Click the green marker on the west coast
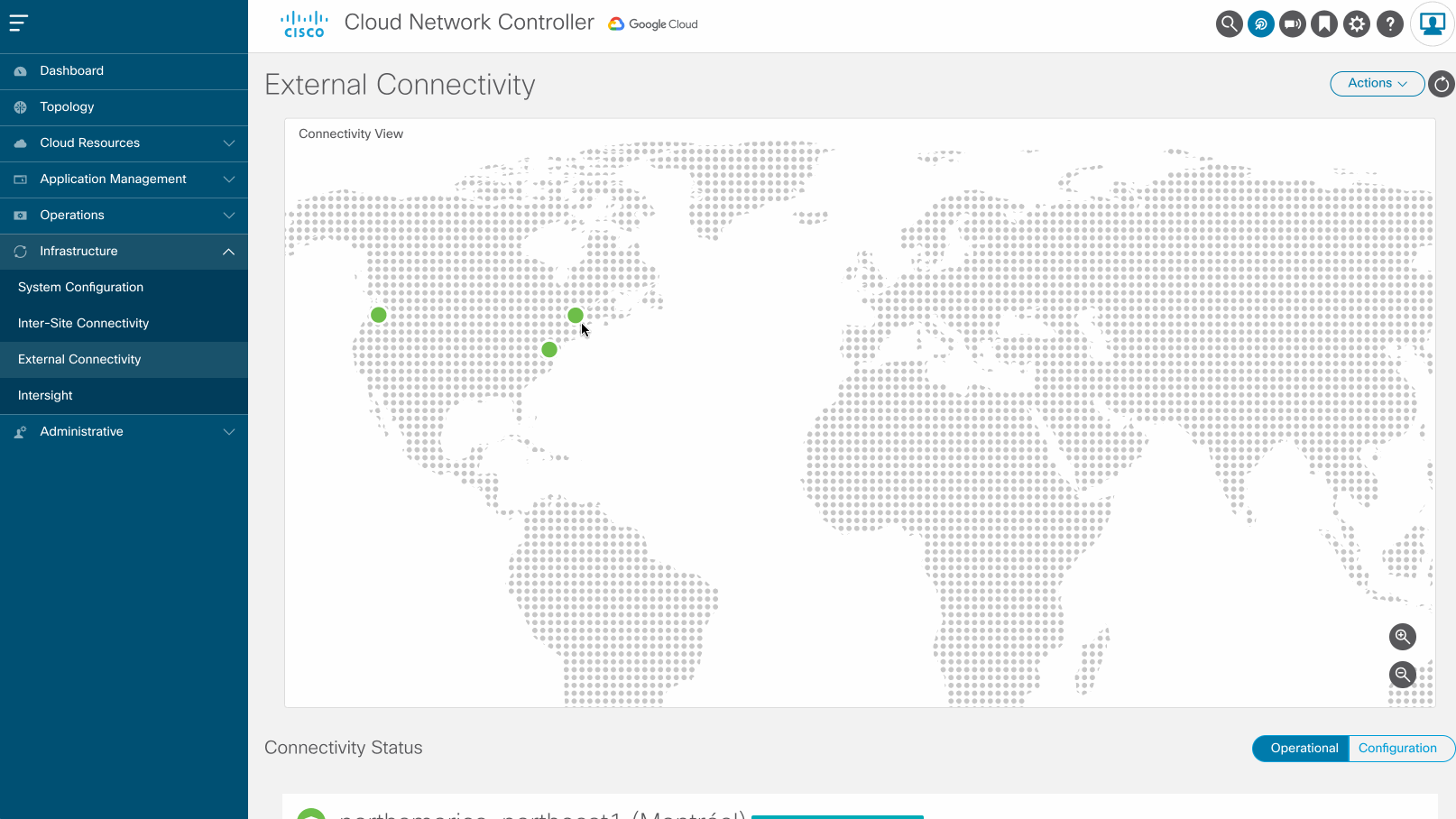Screen dimensions: 1456x819 [379, 315]
